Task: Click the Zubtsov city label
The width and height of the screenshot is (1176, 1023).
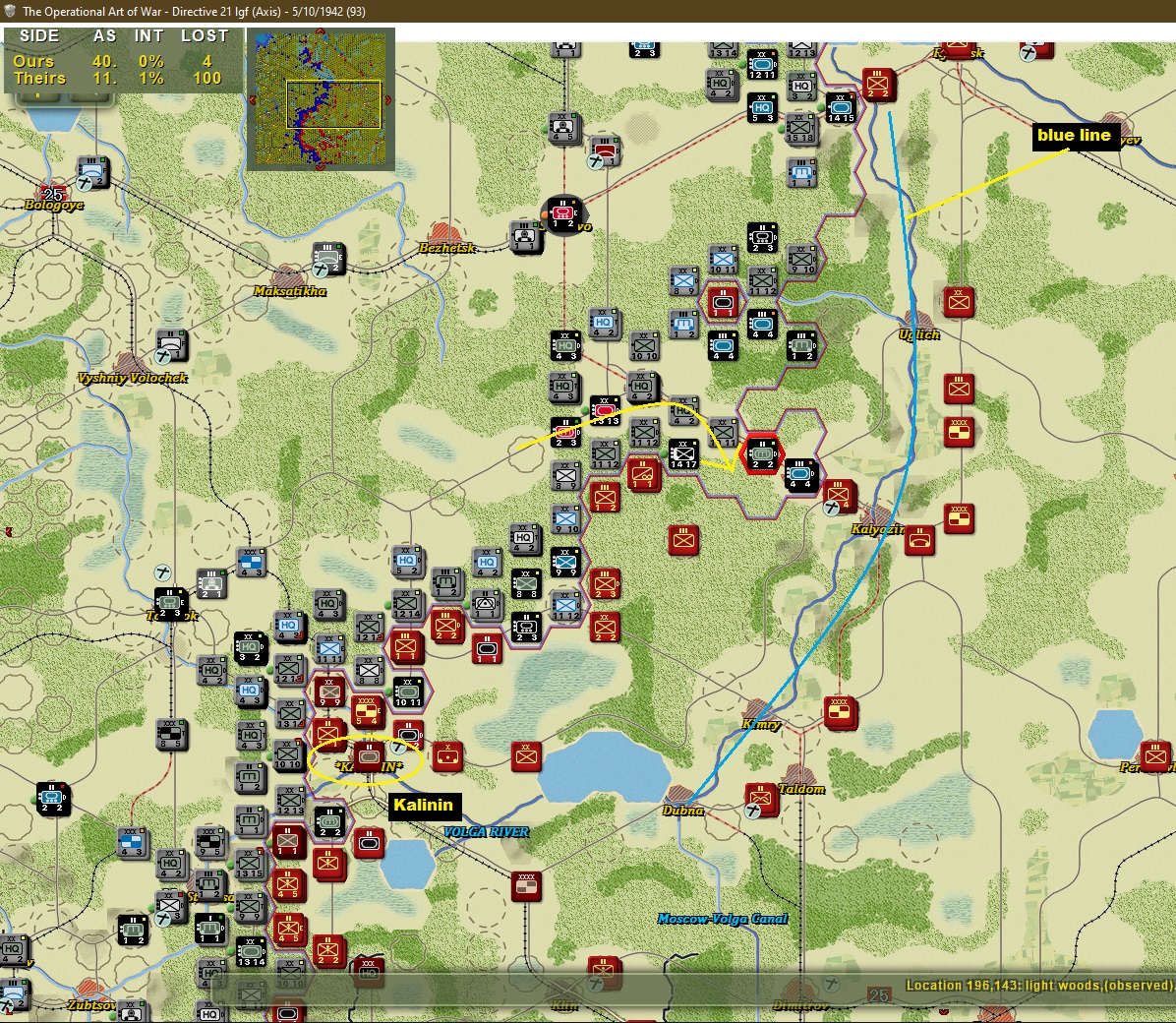Action: tap(91, 1005)
